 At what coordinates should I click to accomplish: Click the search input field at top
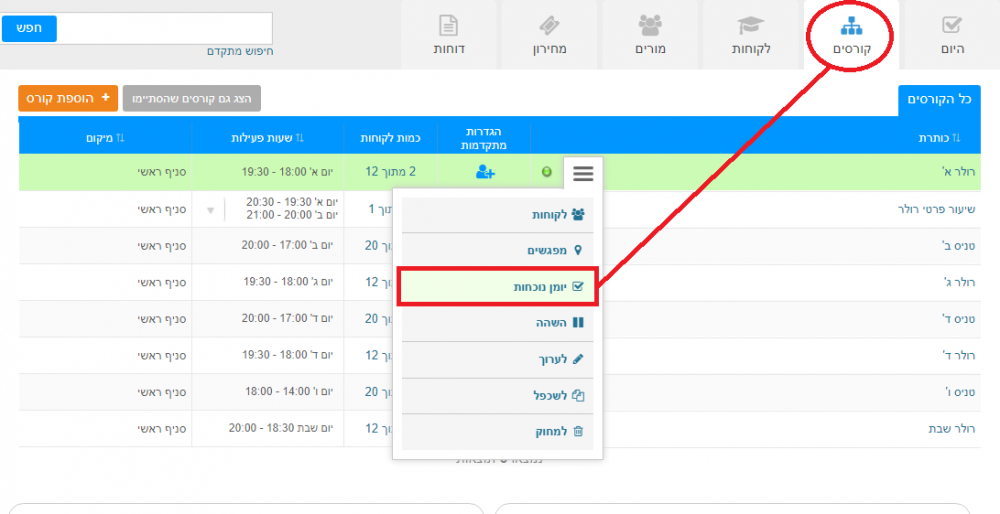point(165,28)
